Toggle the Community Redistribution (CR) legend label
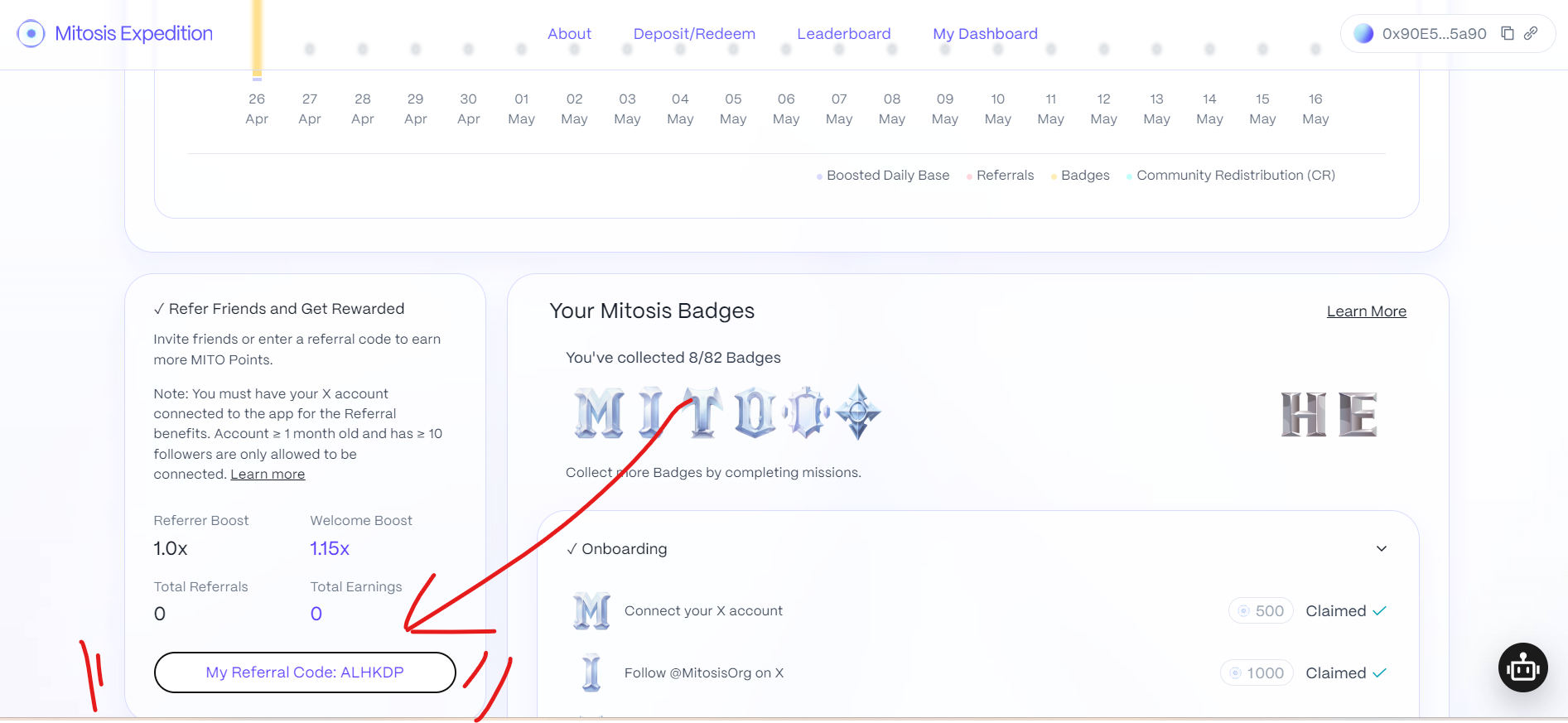The height and width of the screenshot is (723, 1568). (1236, 176)
